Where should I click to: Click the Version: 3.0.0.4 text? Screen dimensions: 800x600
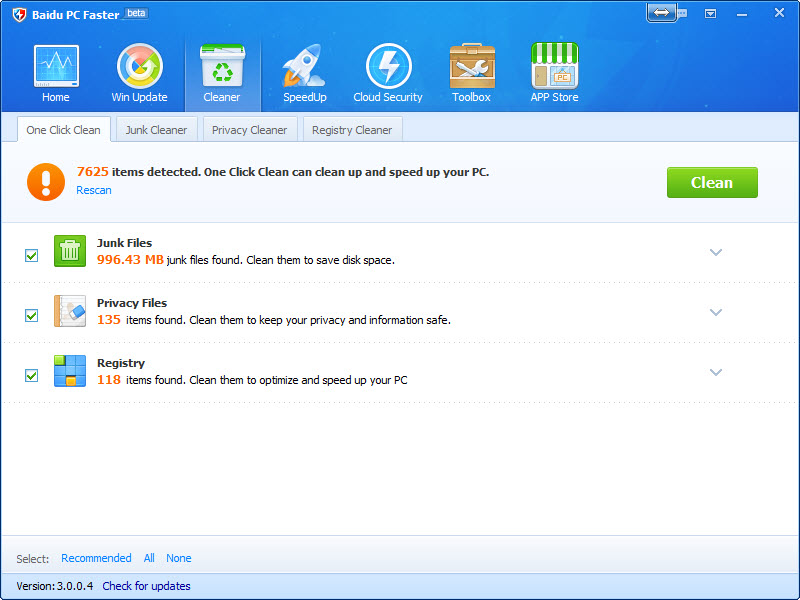click(x=55, y=586)
